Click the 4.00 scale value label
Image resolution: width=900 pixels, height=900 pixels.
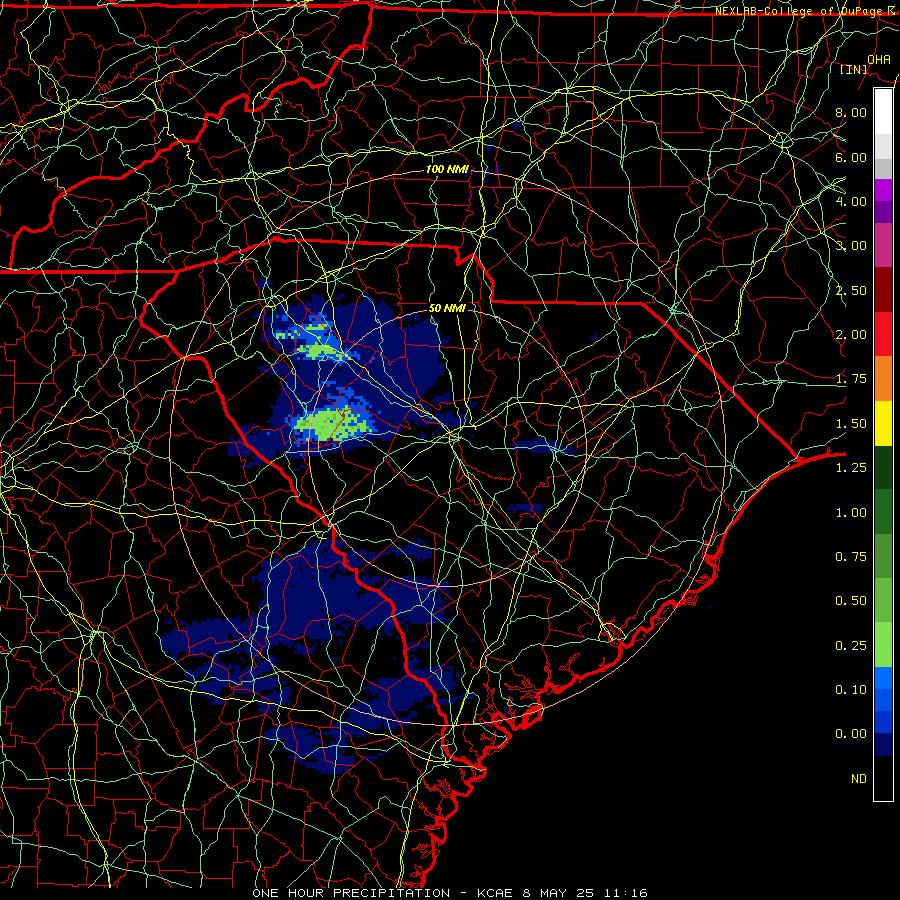(x=851, y=201)
